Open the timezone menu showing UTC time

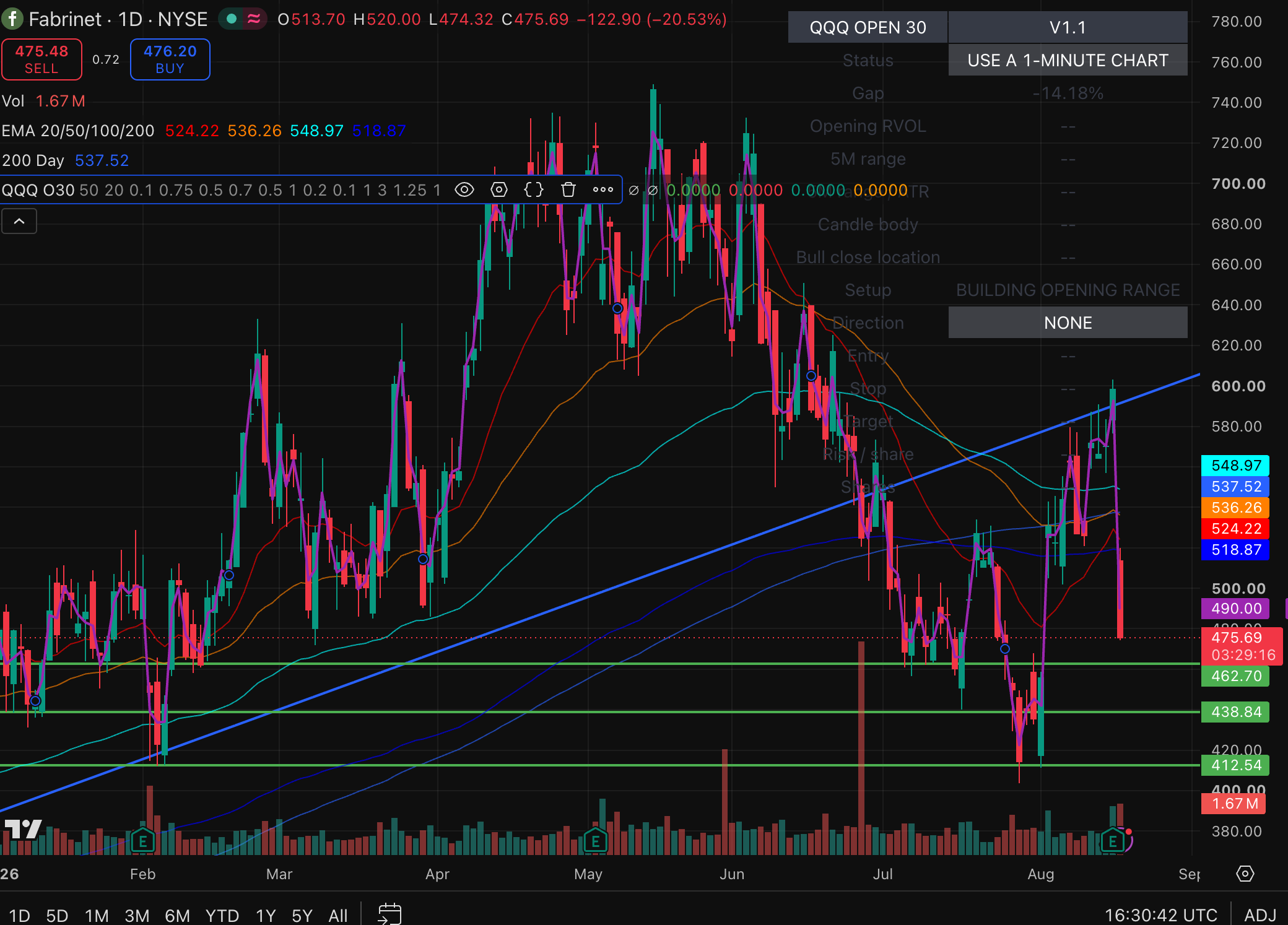coord(1161,915)
